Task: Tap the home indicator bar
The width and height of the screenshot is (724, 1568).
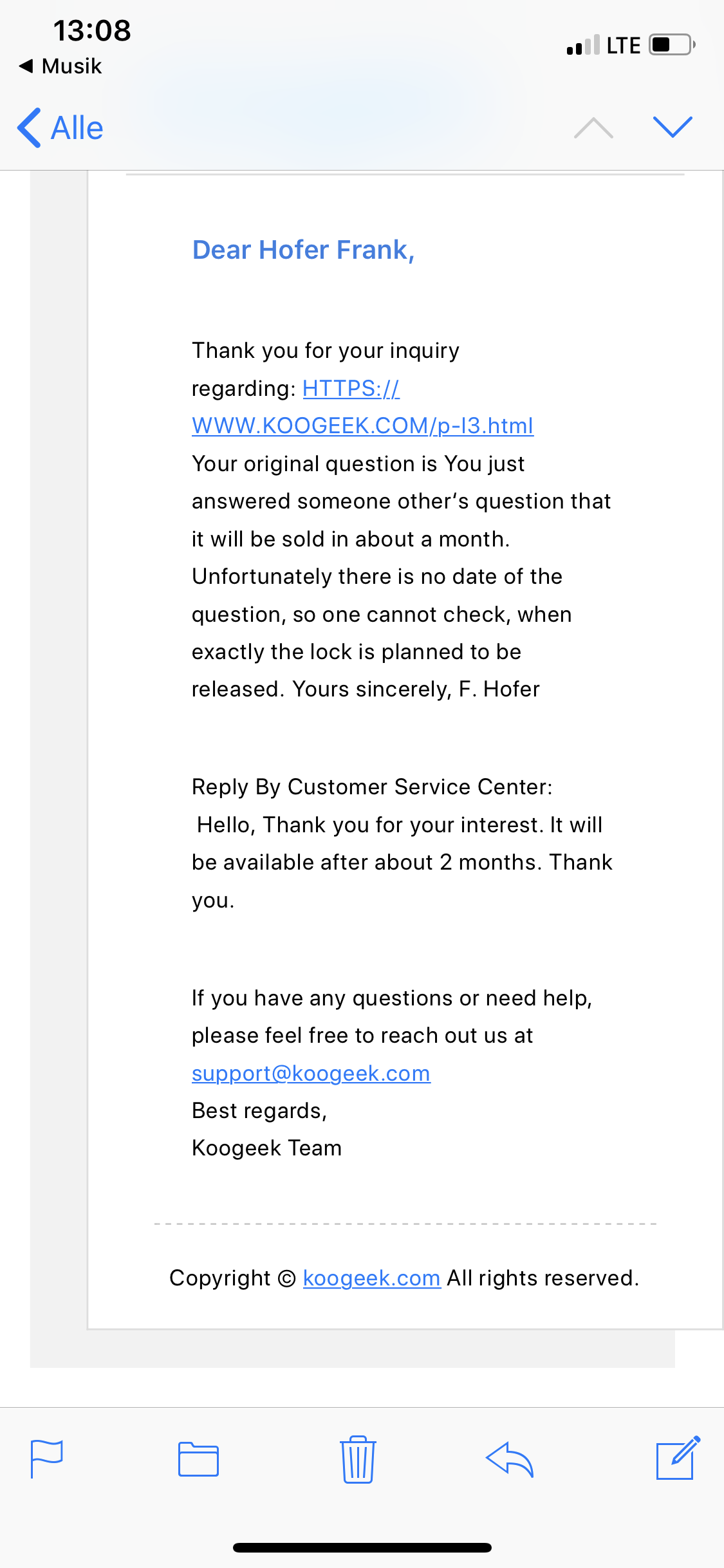Action: [x=362, y=1547]
